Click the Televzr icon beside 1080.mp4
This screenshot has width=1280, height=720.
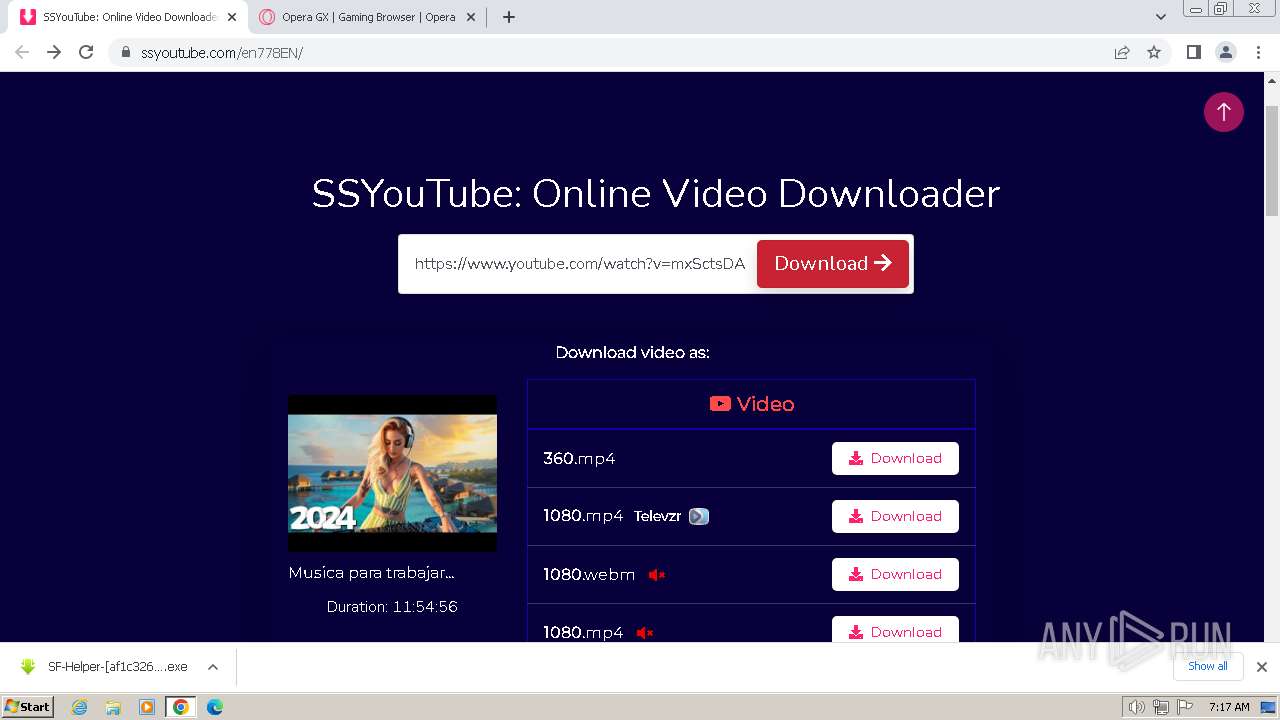[x=699, y=516]
